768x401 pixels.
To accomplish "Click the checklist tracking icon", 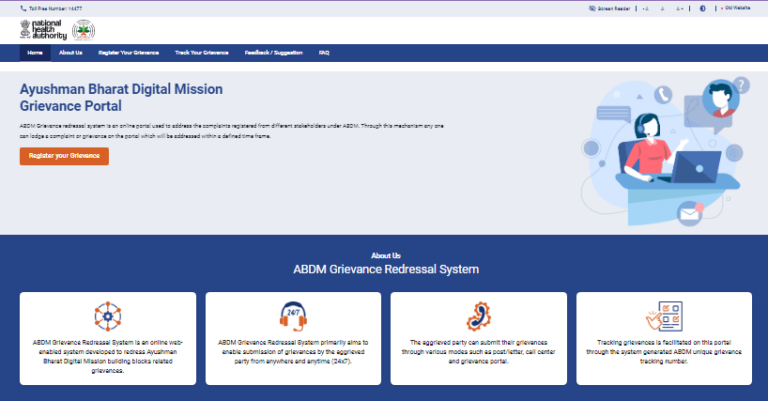I will [664, 316].
